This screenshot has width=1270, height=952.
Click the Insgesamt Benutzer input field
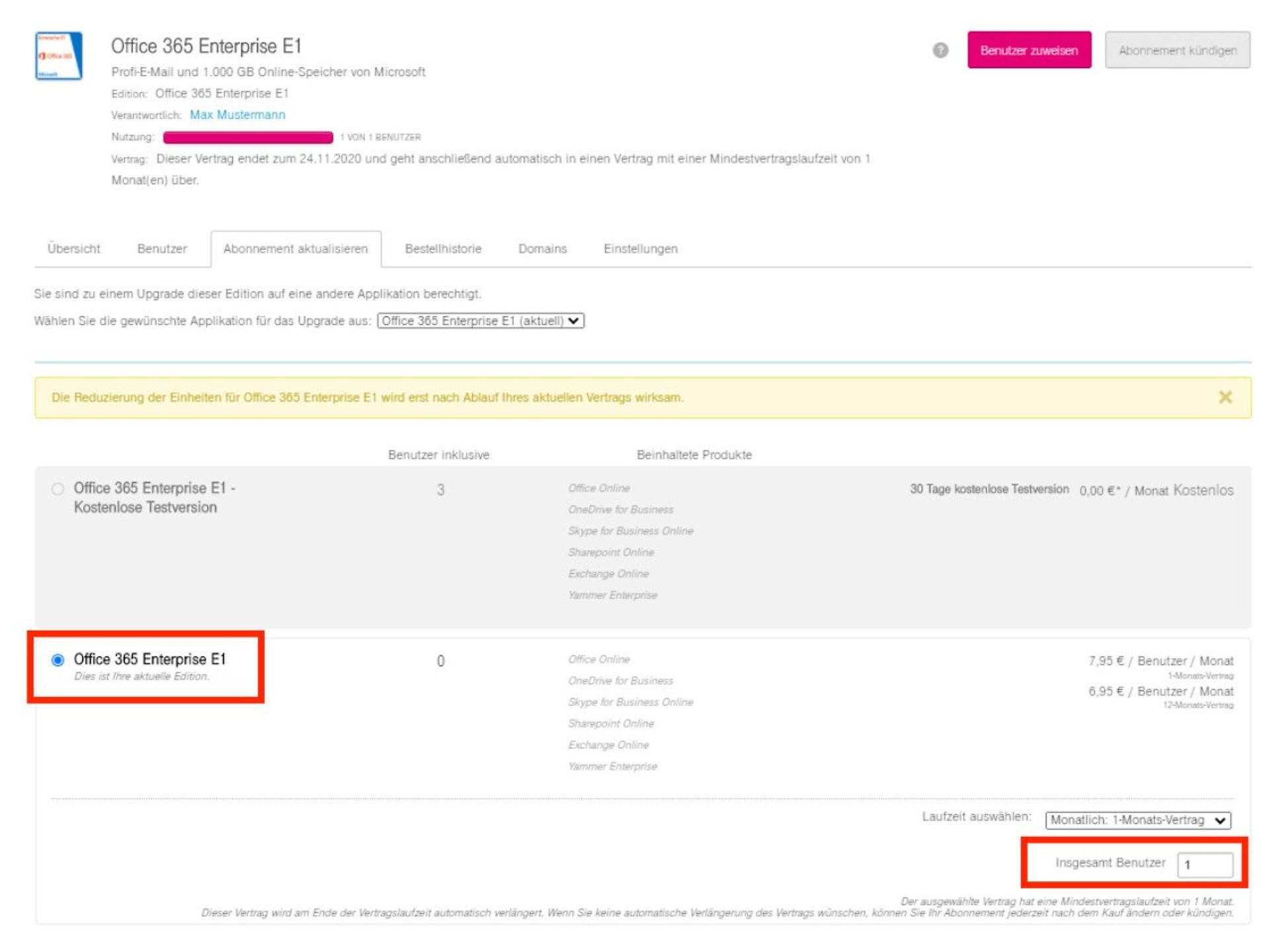pos(1205,864)
